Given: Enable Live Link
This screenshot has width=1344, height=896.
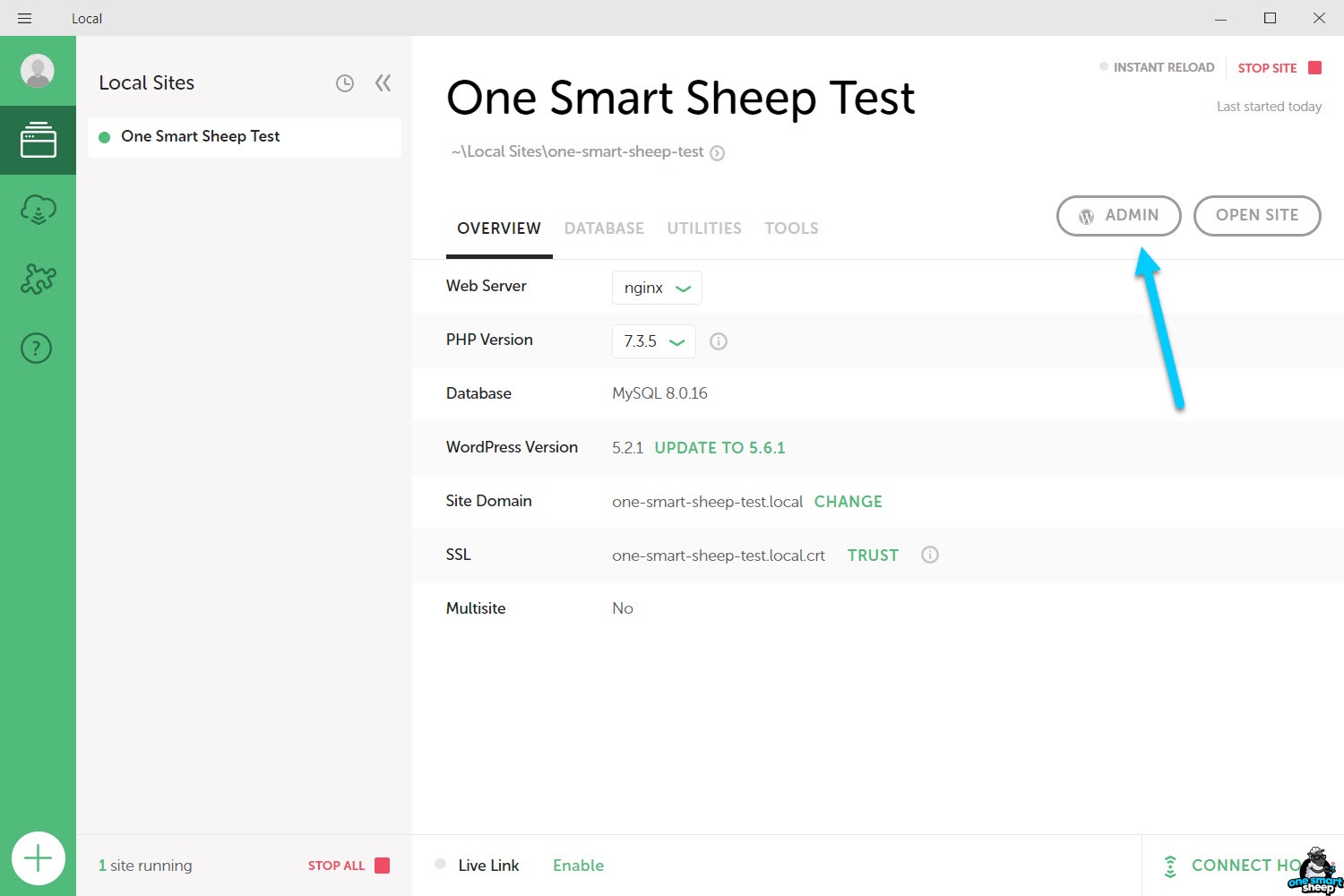Looking at the screenshot, I should coord(578,866).
